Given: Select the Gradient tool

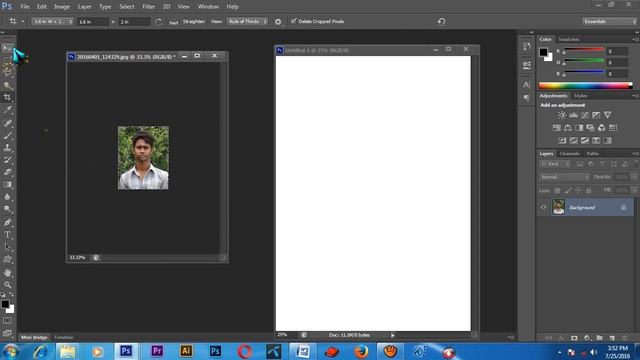Looking at the screenshot, I should 7,184.
